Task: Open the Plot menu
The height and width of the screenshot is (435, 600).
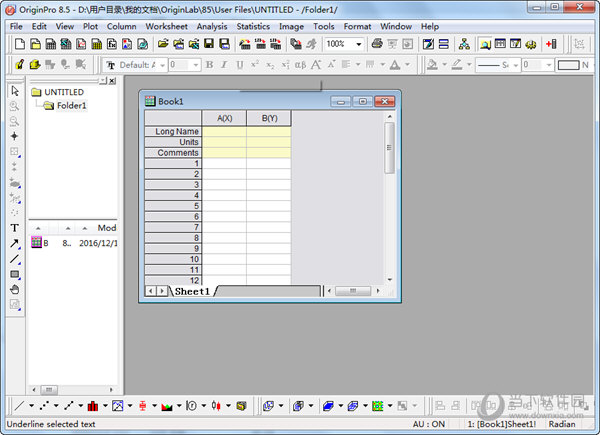Action: coord(90,26)
